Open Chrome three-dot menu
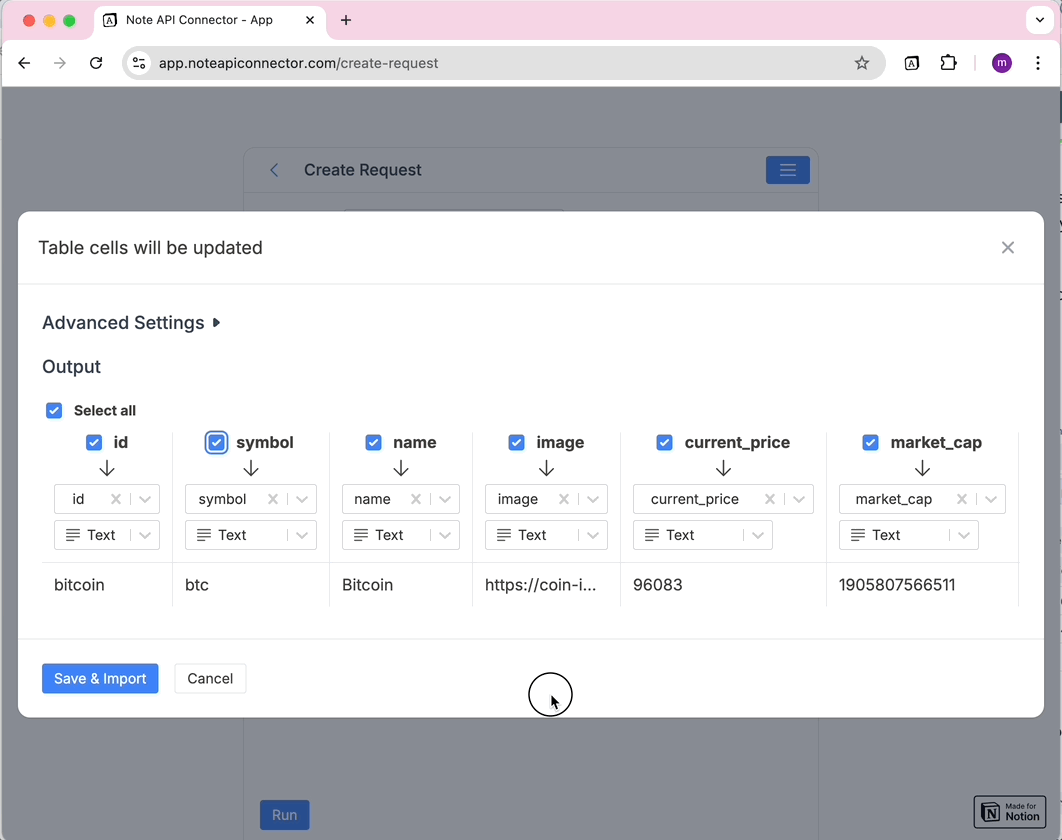Screen dimensions: 1062x840 pos(1038,63)
